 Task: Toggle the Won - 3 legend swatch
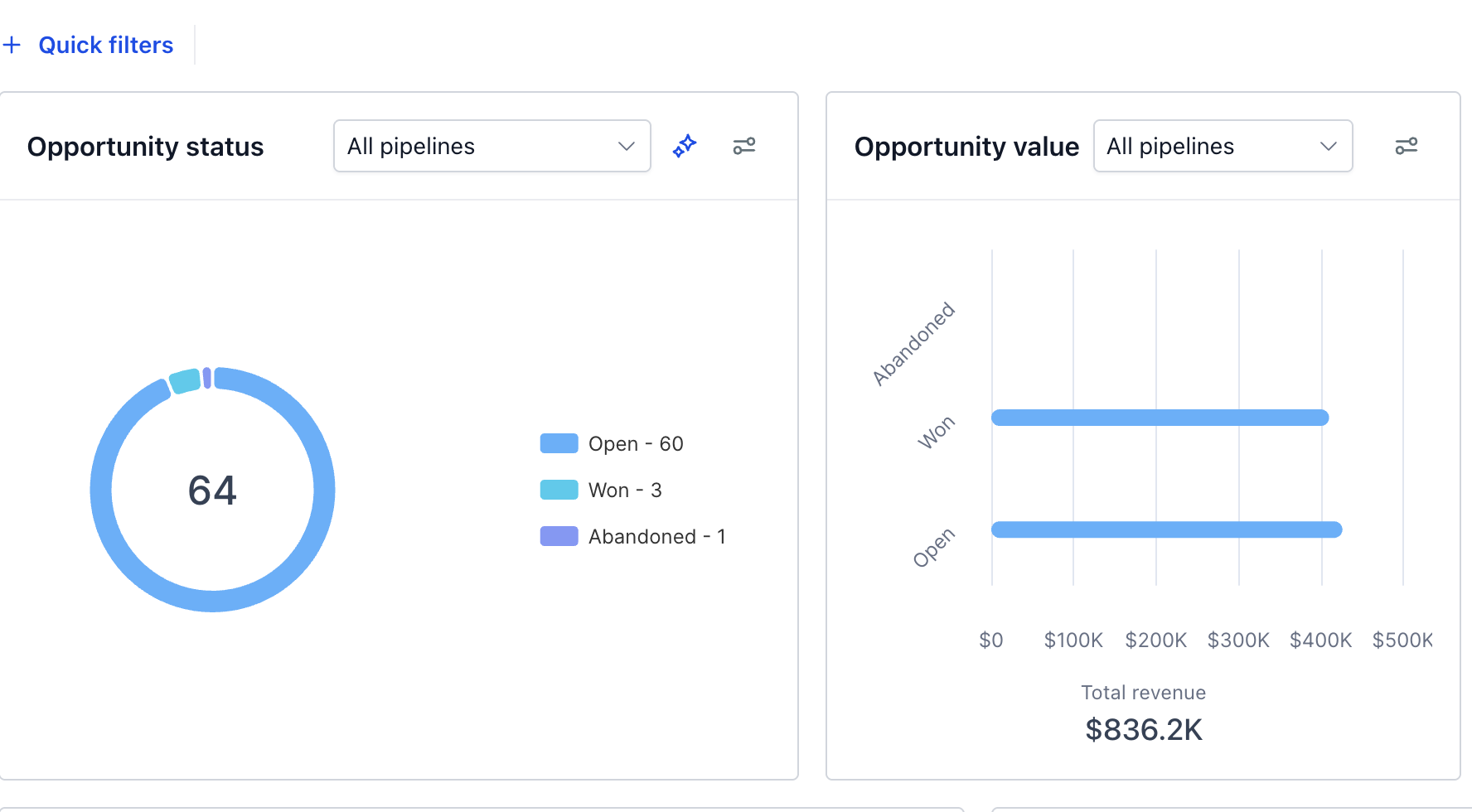[559, 490]
